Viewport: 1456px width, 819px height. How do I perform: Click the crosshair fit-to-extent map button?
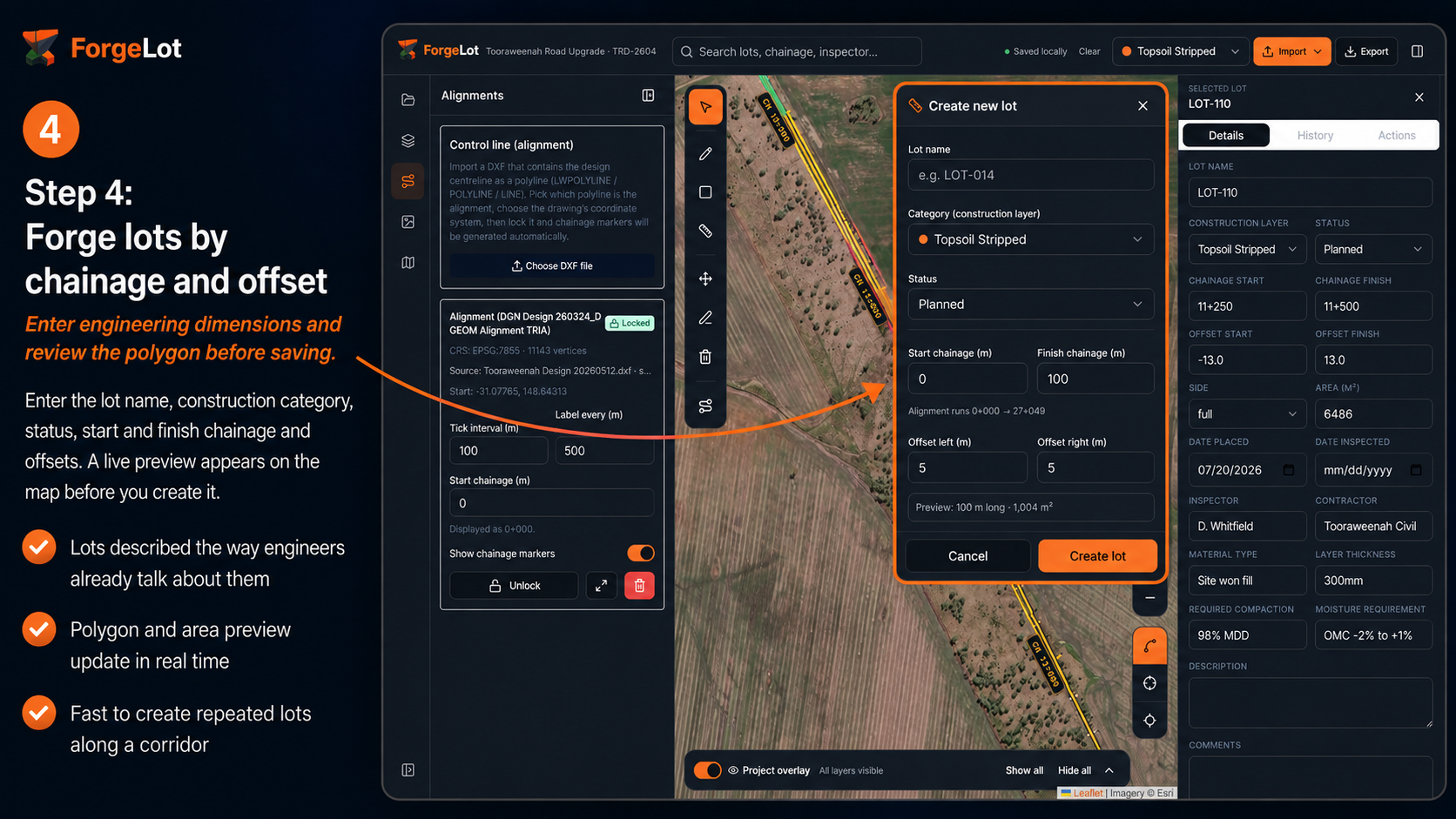(x=1149, y=683)
